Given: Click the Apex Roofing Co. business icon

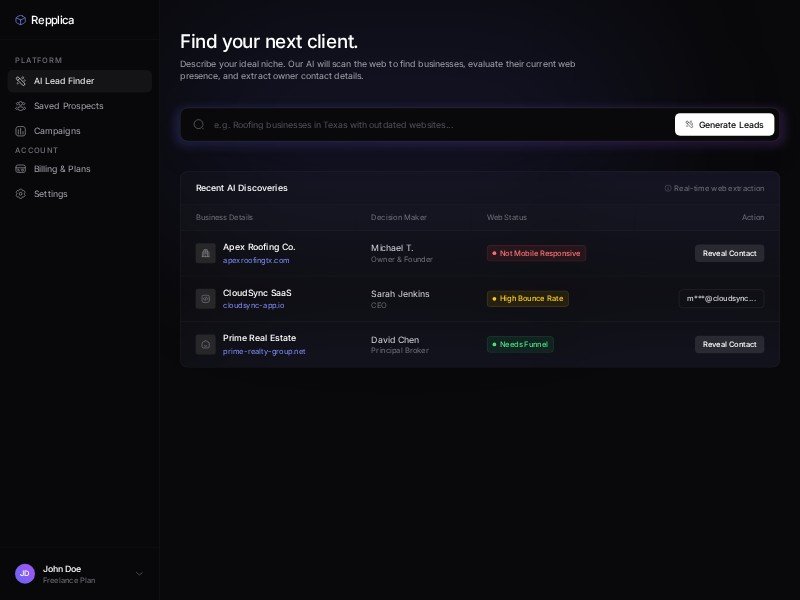Looking at the screenshot, I should [x=206, y=253].
